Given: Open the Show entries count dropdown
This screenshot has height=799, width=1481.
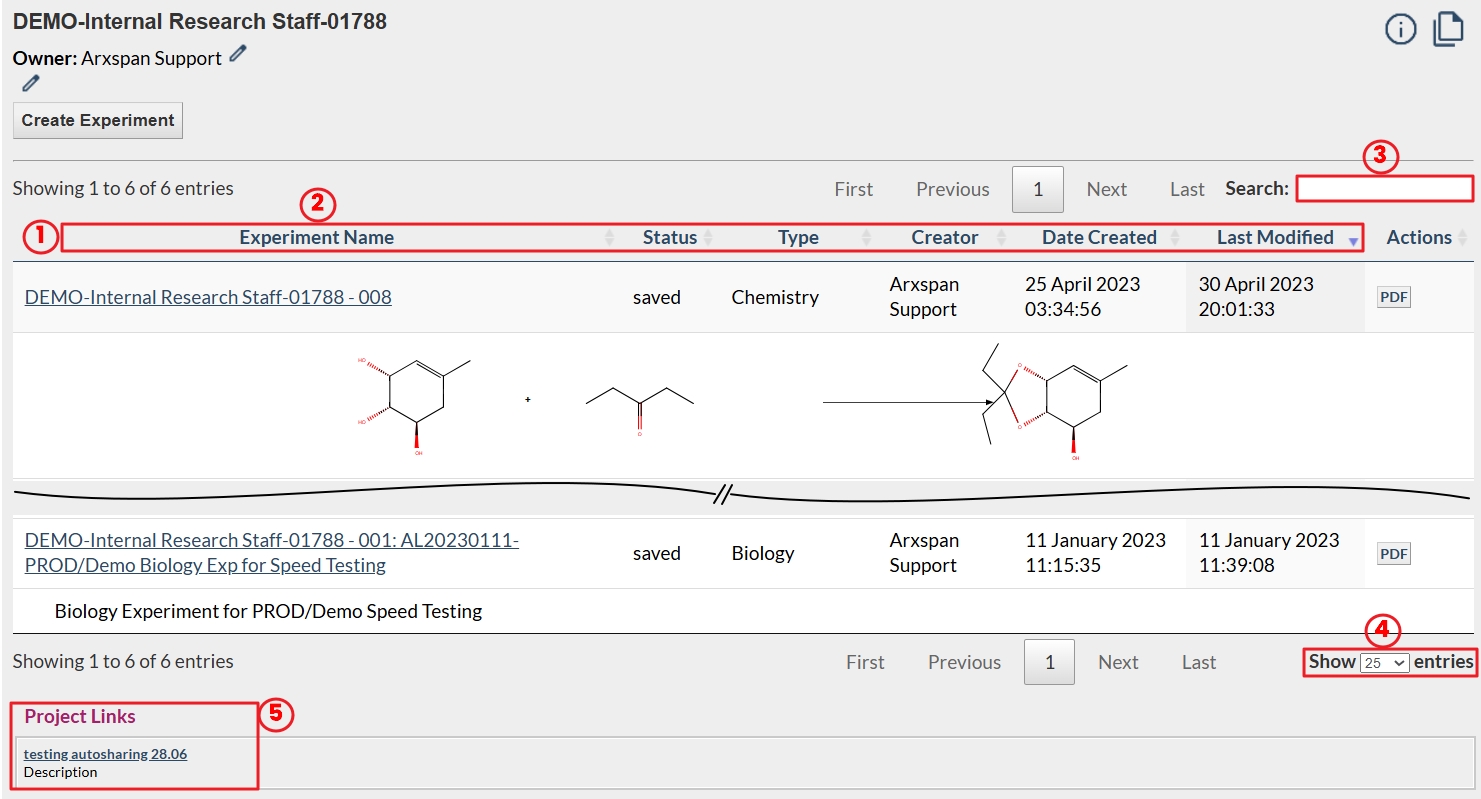Looking at the screenshot, I should coord(1384,662).
